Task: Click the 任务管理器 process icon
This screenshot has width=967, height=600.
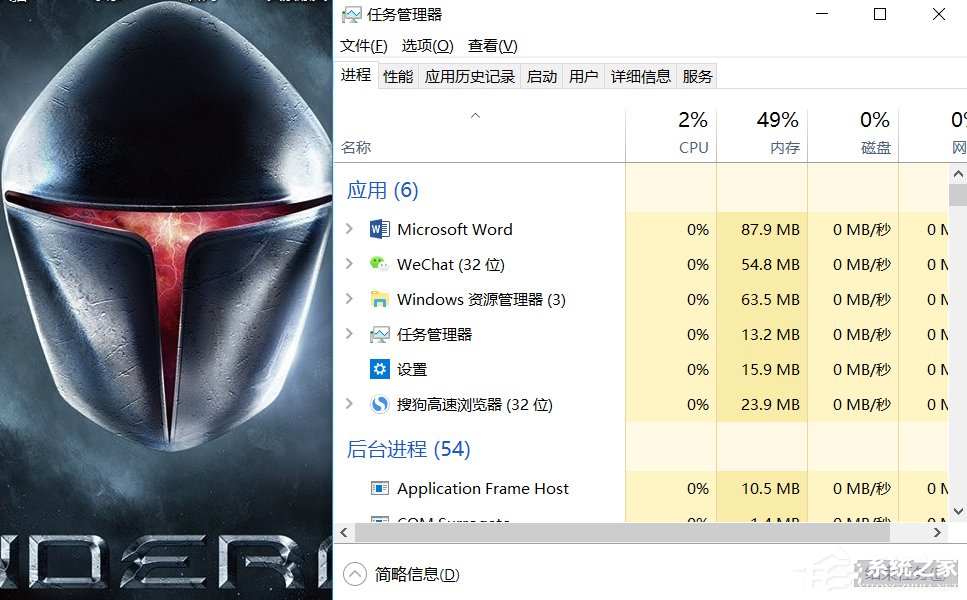Action: tap(378, 334)
